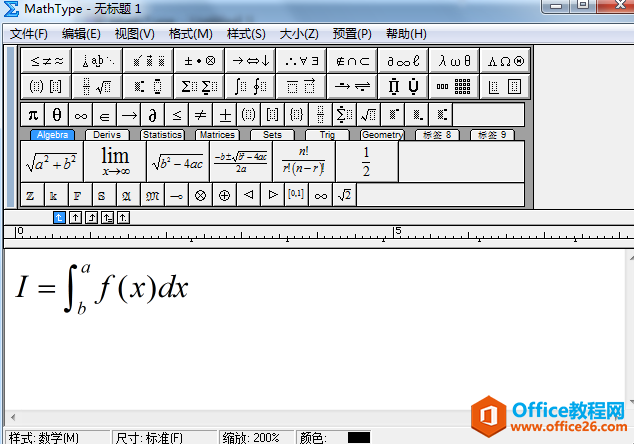
Task: Insert the plus-minus symbol ±
Action: 225,115
